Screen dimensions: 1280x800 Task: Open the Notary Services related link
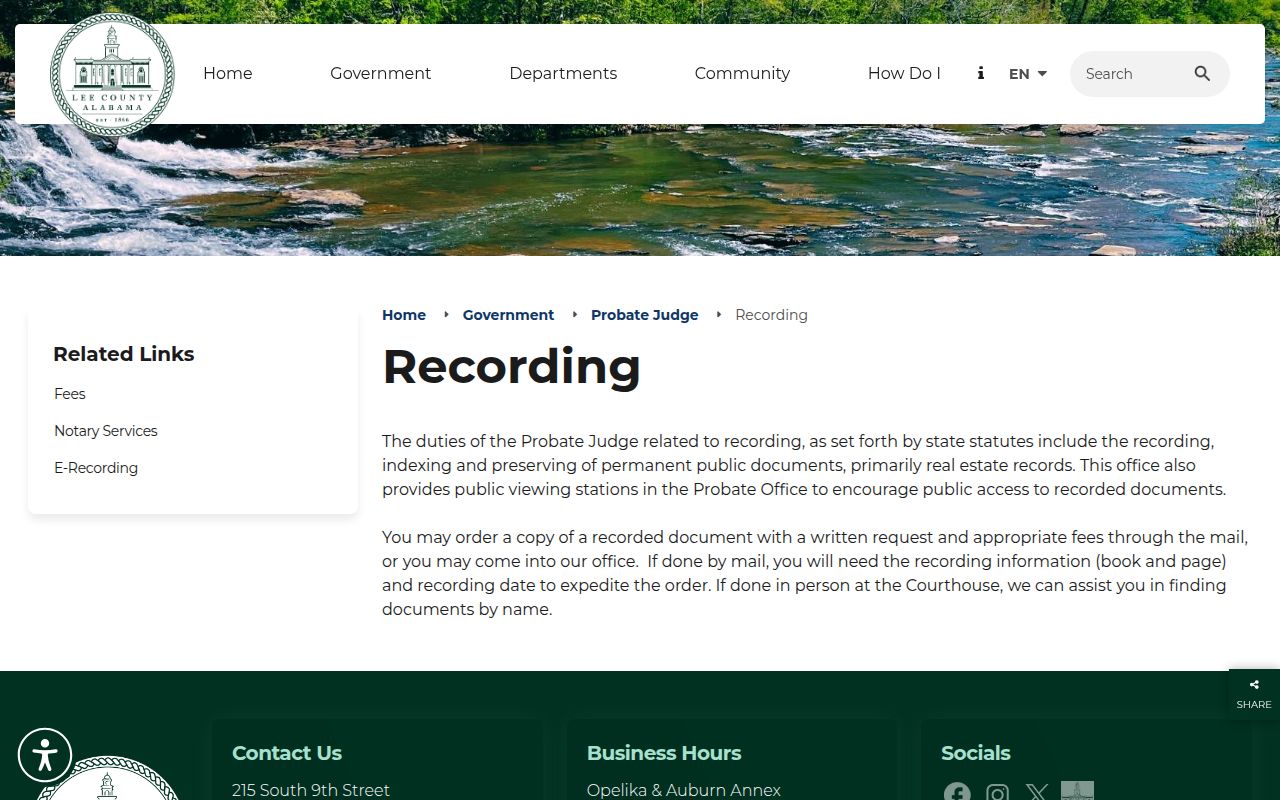pyautogui.click(x=106, y=431)
